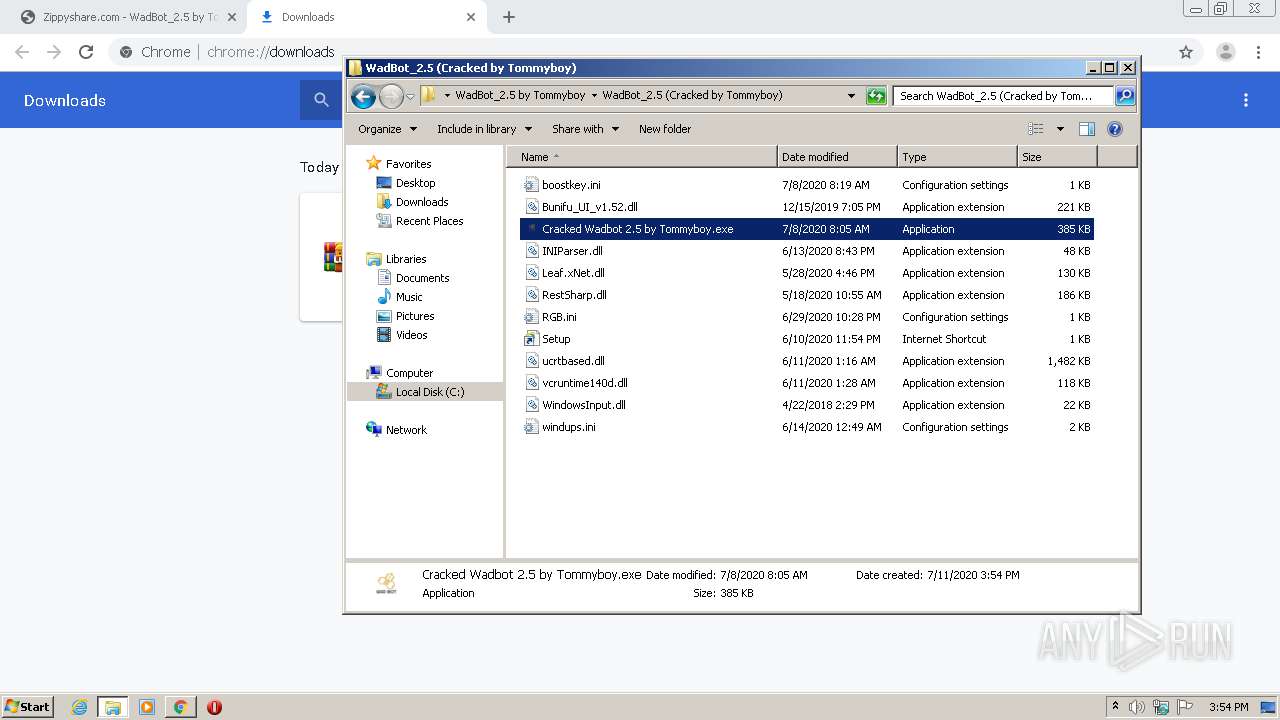This screenshot has height=720, width=1280.
Task: Select Local Disk (C:) in navigation pane
Action: pyautogui.click(x=425, y=392)
